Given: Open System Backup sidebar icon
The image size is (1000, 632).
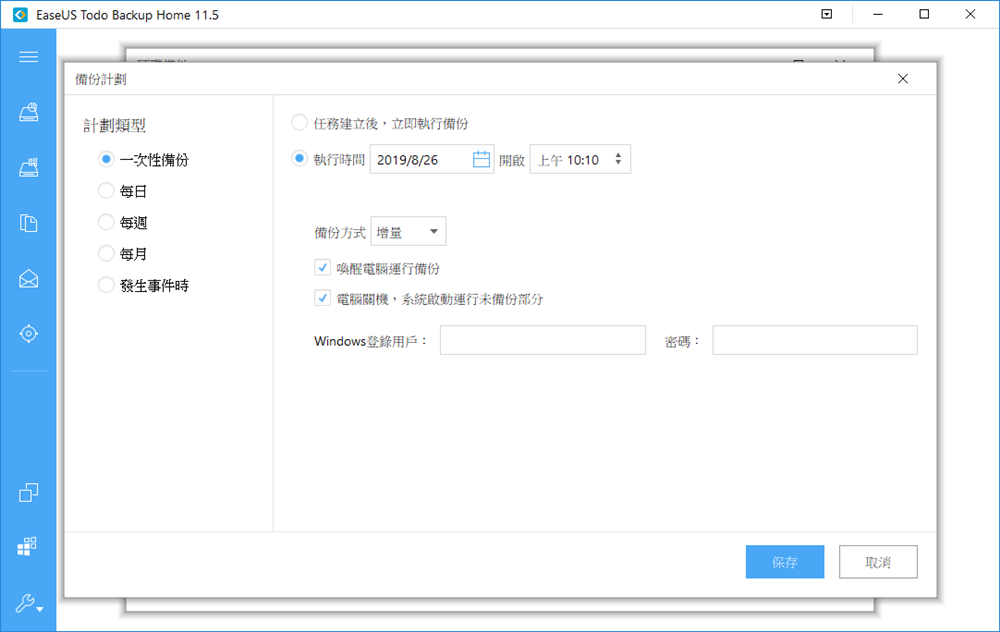Looking at the screenshot, I should [x=28, y=168].
